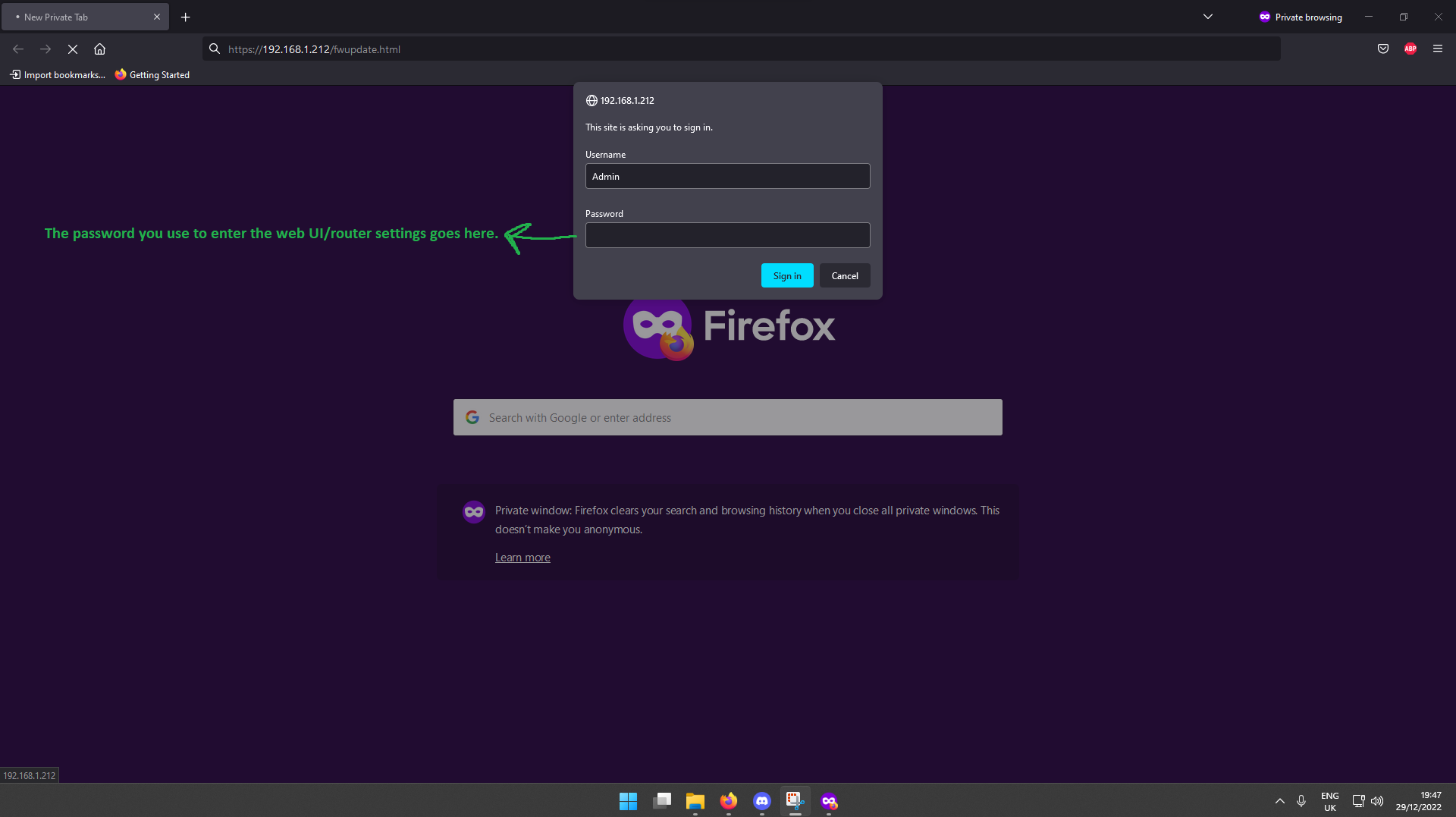Show hidden system tray icons
The width and height of the screenshot is (1456, 817).
(1280, 801)
